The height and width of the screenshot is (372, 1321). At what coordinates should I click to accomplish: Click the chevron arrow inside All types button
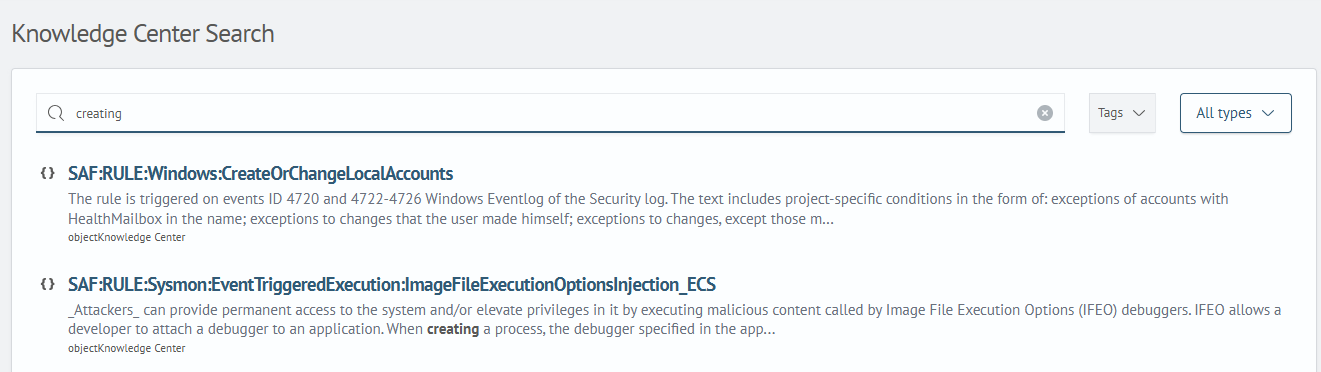pos(1269,113)
